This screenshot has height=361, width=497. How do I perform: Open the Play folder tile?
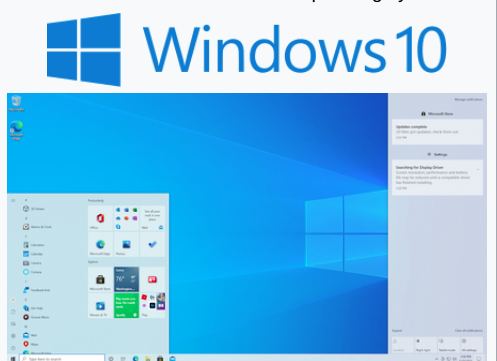[152, 305]
